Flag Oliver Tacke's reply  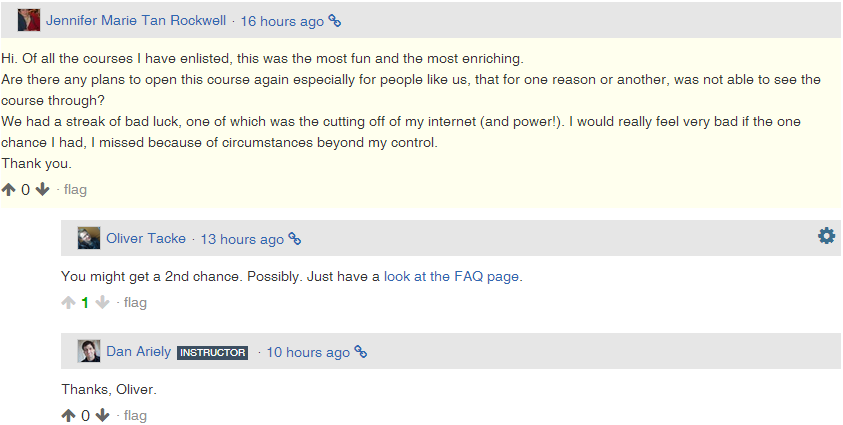coord(135,302)
